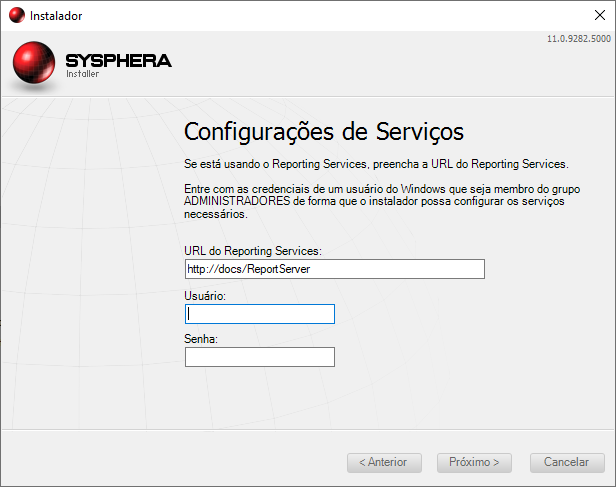Screen dimensions: 616x487
Task: Select the Senha password field
Action: coord(260,357)
